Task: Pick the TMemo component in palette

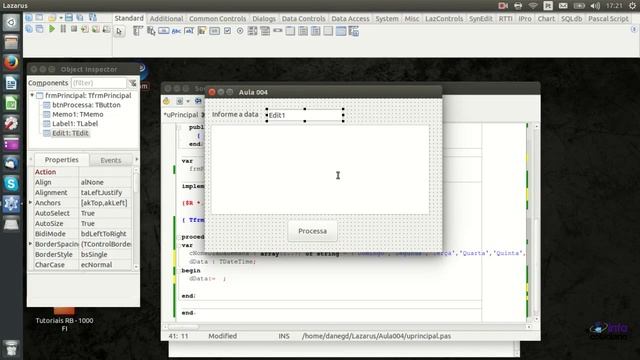Action: pos(202,31)
